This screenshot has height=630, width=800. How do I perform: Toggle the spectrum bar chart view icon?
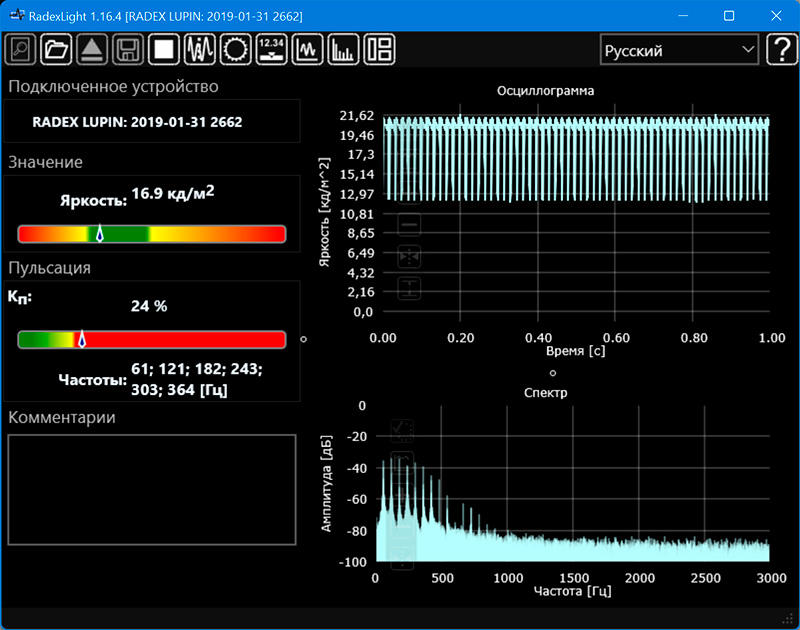point(344,49)
